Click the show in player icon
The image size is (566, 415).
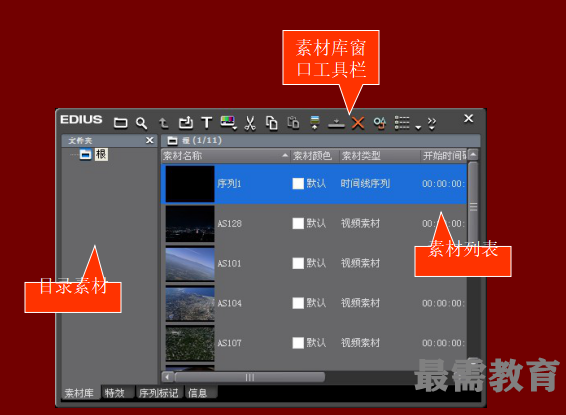point(315,123)
